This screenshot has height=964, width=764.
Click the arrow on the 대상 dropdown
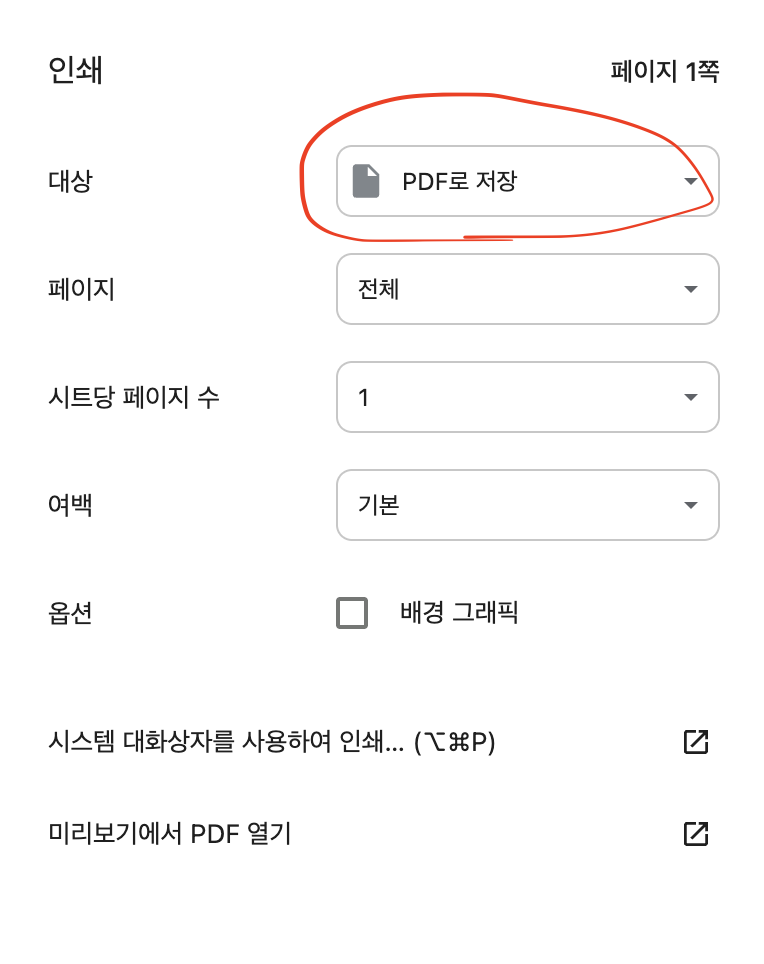[x=690, y=181]
